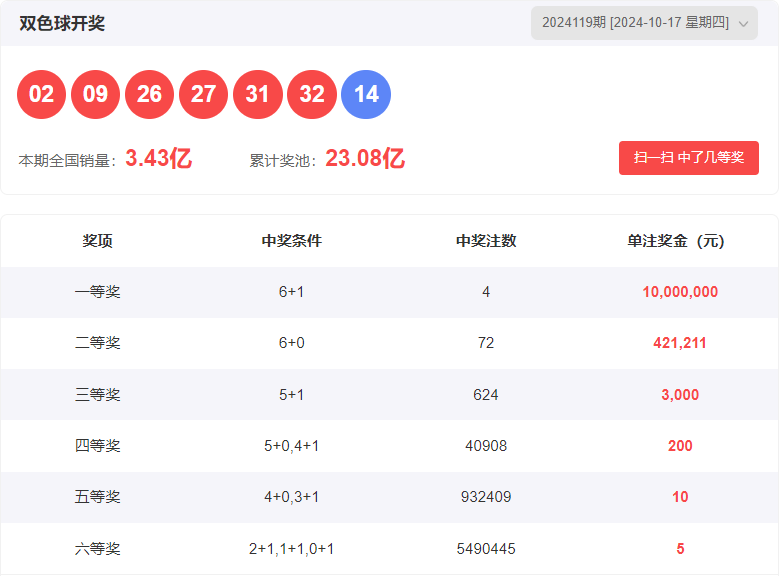Click red lottery ball number 02
Image resolution: width=780 pixels, height=576 pixels.
[42, 95]
